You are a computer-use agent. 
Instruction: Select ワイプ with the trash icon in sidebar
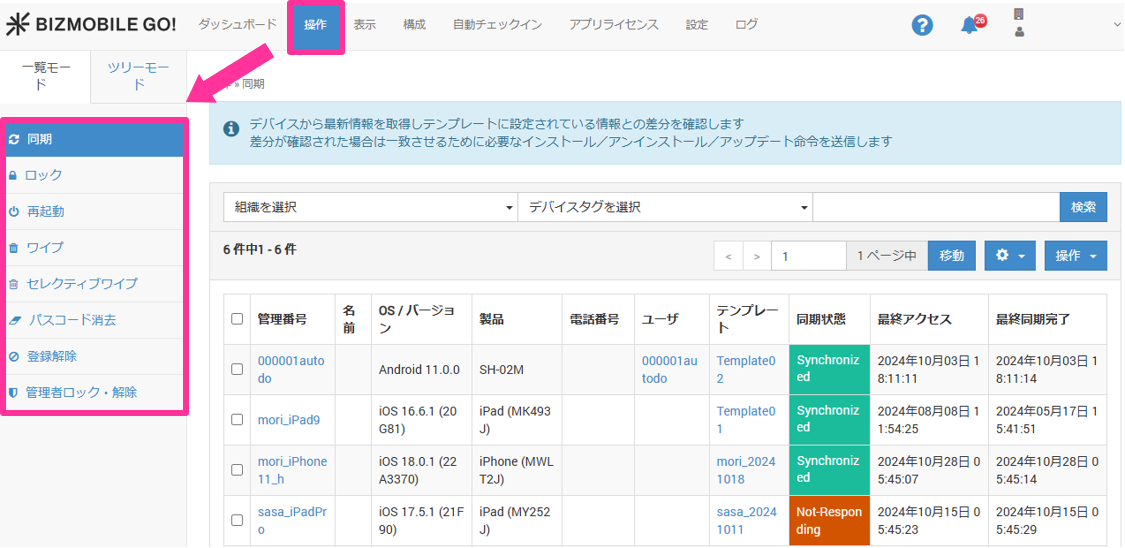click(x=45, y=247)
